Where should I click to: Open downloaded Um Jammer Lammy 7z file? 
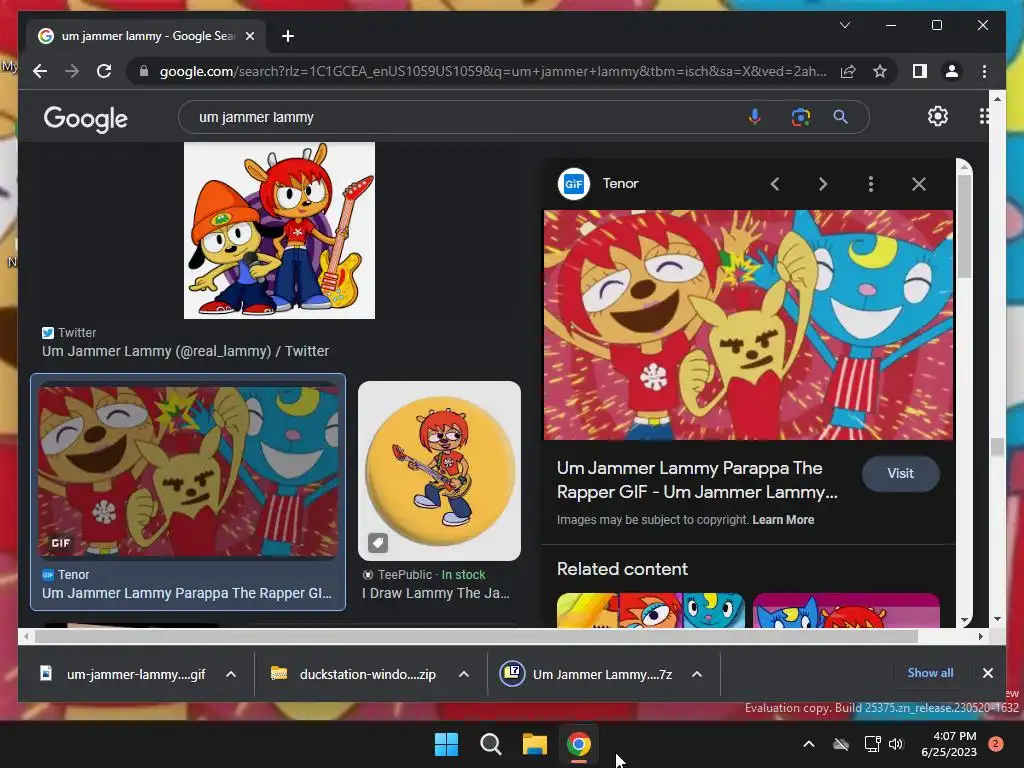pos(586,674)
